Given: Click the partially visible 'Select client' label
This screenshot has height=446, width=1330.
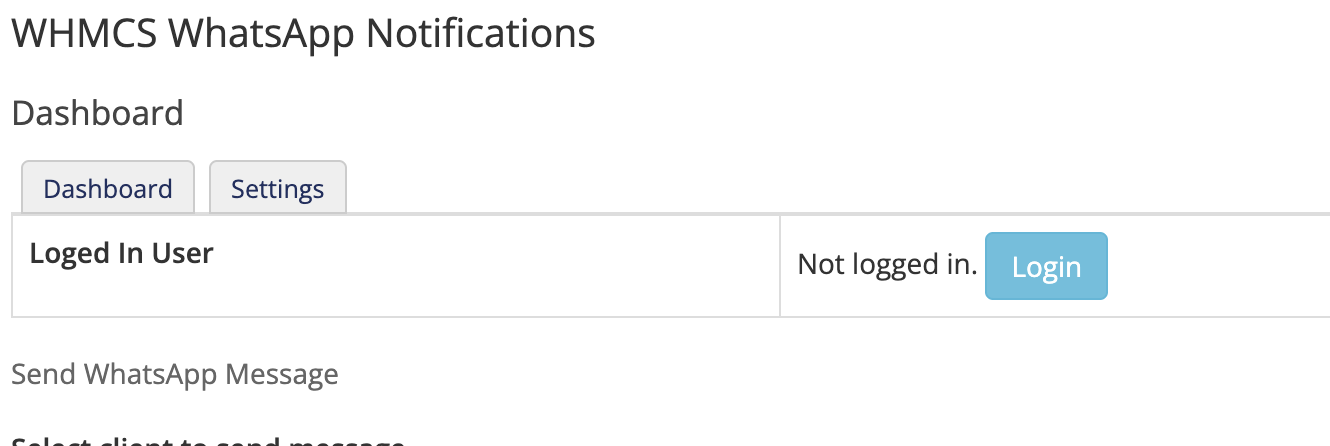Looking at the screenshot, I should pyautogui.click(x=208, y=441).
